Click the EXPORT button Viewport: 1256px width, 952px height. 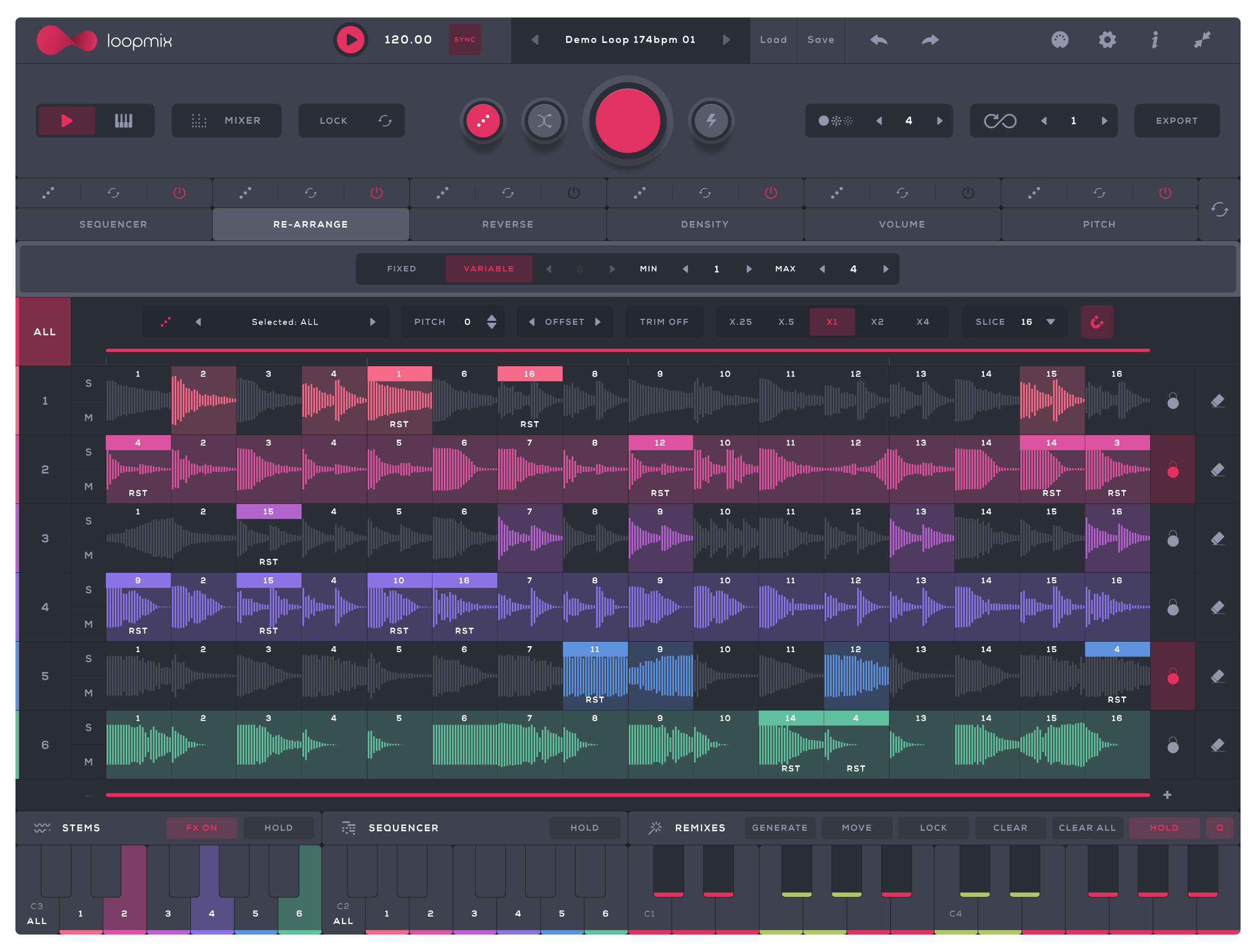[x=1176, y=120]
